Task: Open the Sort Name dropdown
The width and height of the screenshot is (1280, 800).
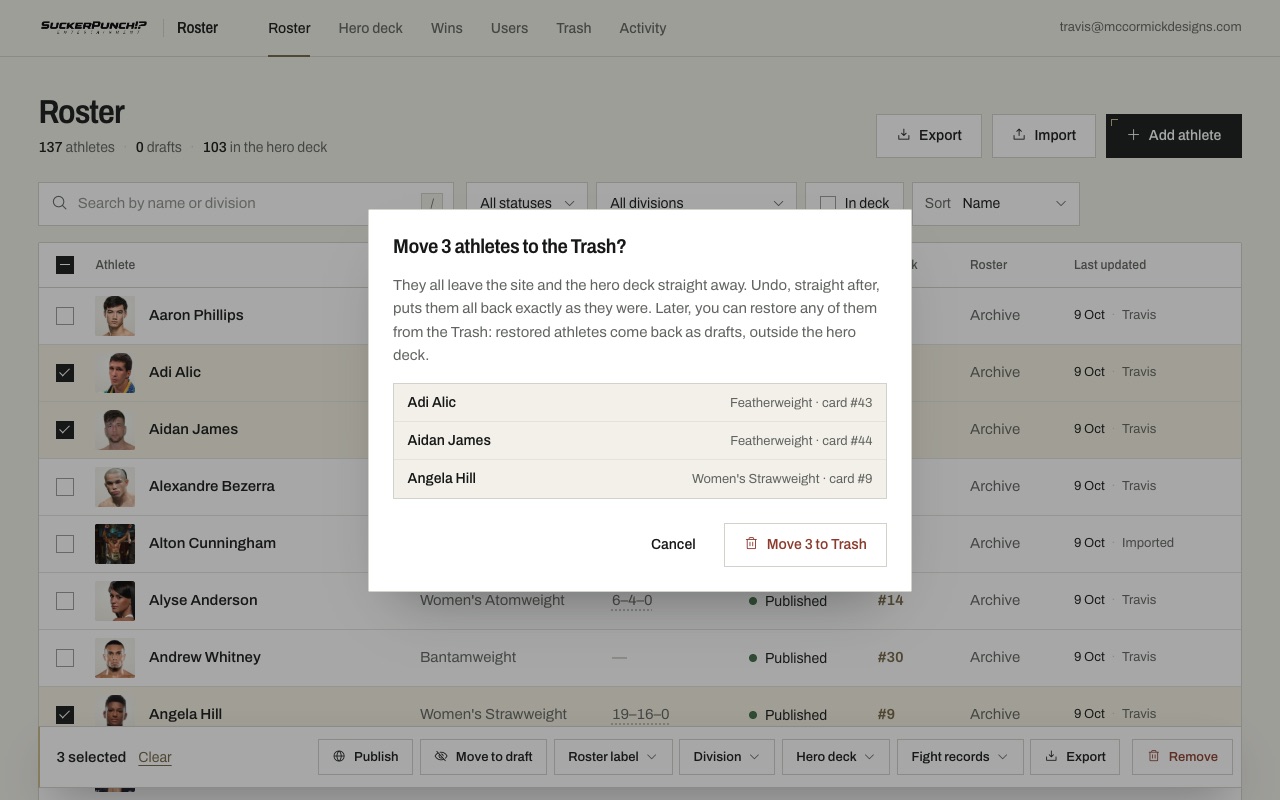Action: [x=995, y=203]
